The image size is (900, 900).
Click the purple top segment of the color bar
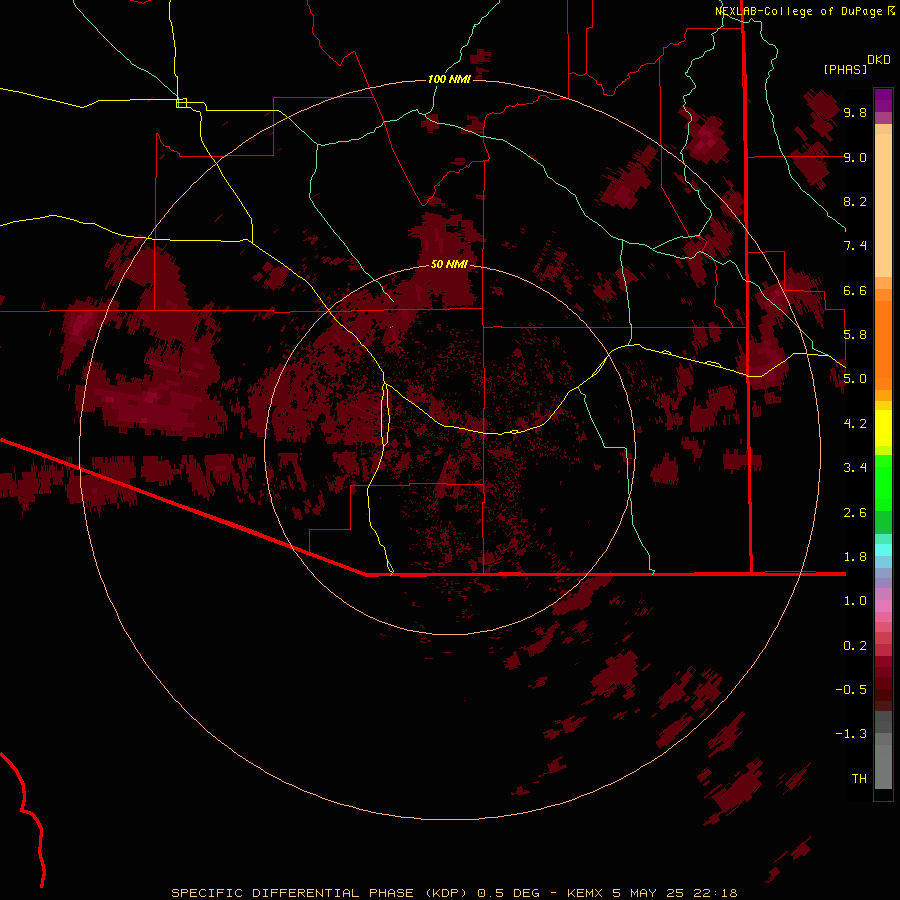tap(883, 100)
